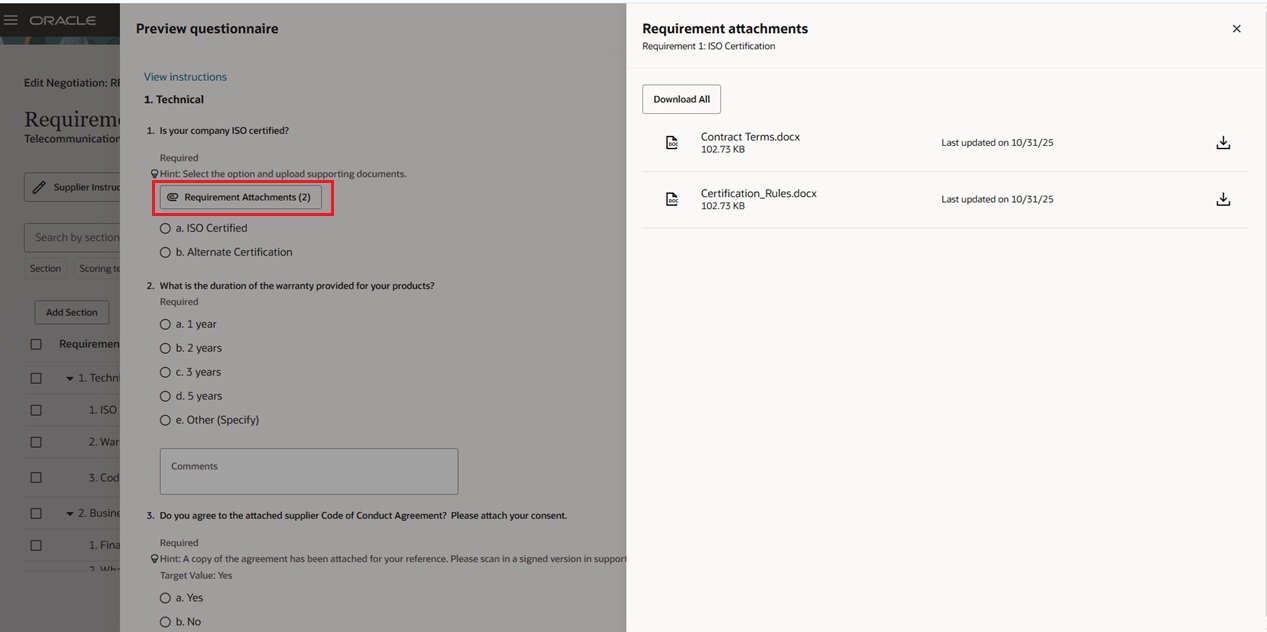The image size is (1267, 632).
Task: Open the View instructions link
Action: click(185, 76)
